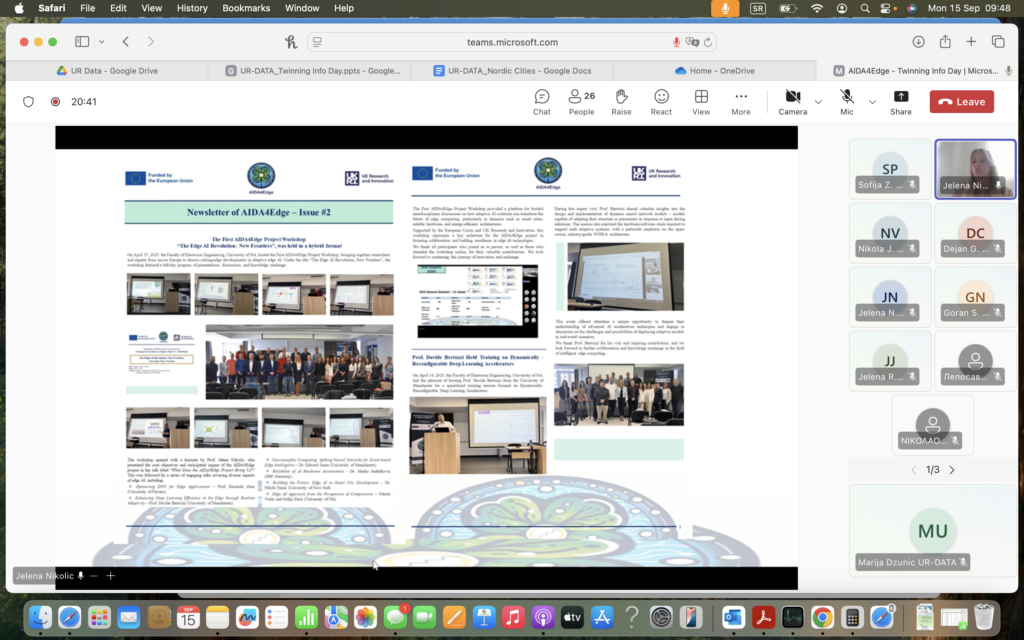Open the meeting Chat panel
Screen dimensions: 1024x640
click(541, 101)
